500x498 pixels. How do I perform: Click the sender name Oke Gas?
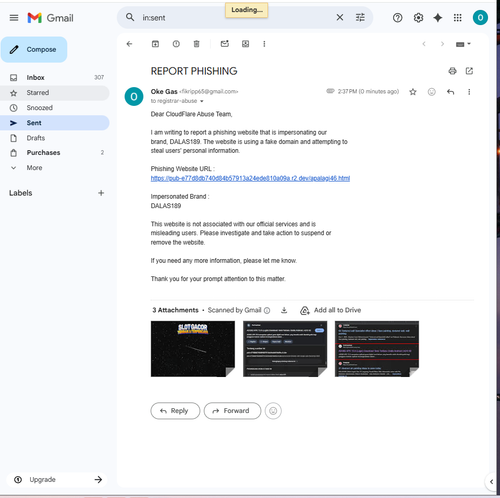click(x=164, y=91)
